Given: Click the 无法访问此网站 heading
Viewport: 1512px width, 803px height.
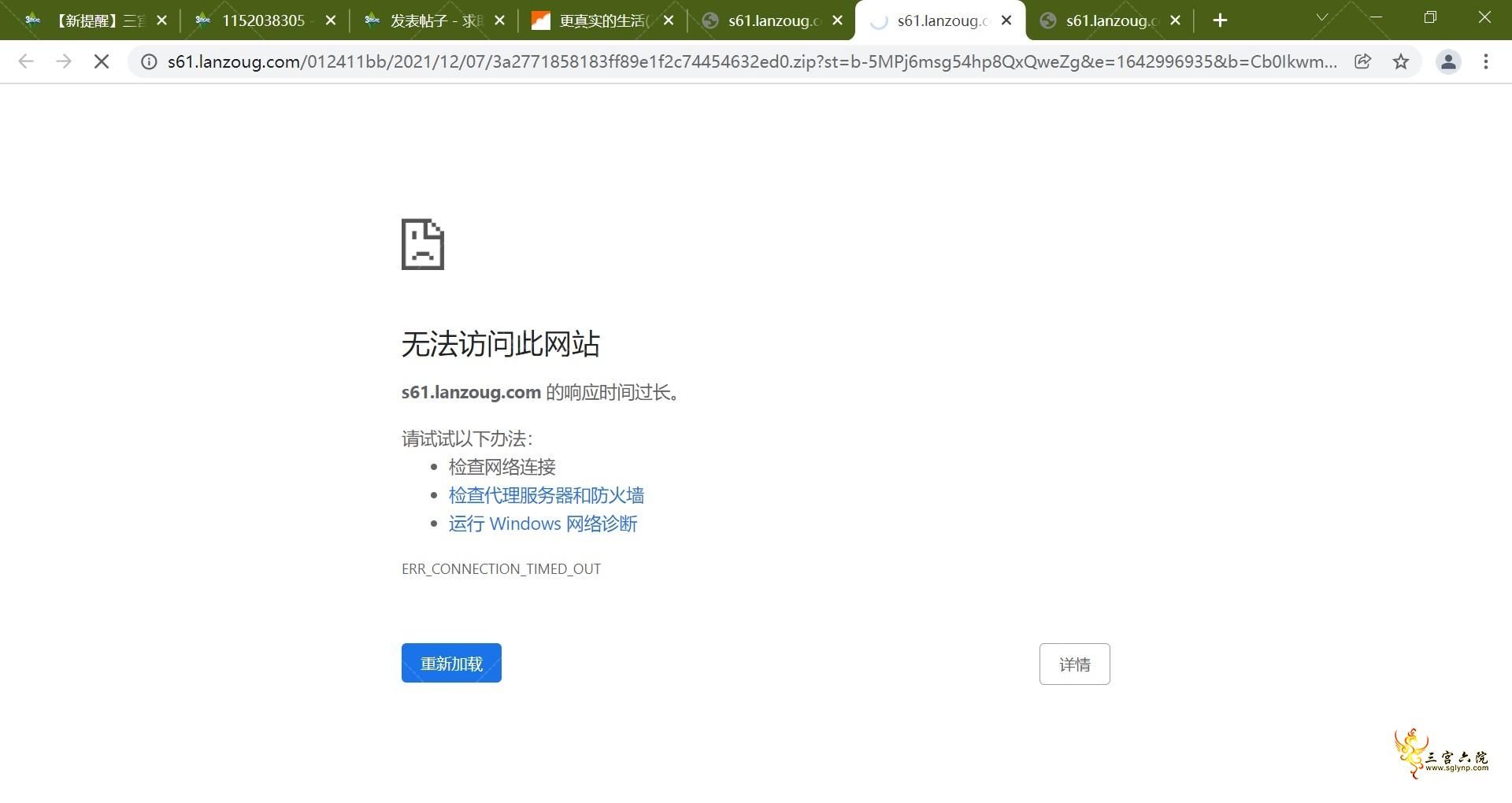Looking at the screenshot, I should (501, 344).
